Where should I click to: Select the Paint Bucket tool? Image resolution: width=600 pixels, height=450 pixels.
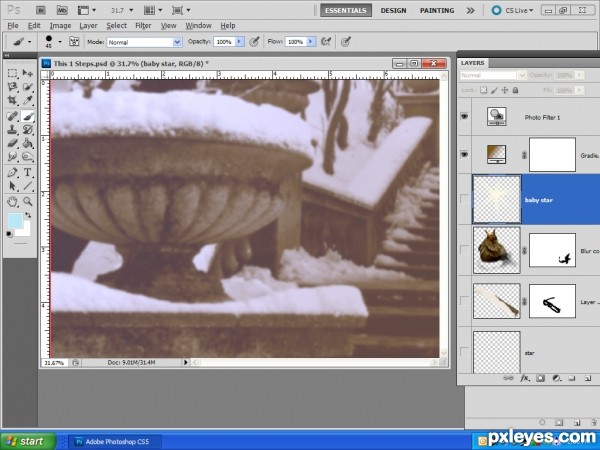click(28, 143)
